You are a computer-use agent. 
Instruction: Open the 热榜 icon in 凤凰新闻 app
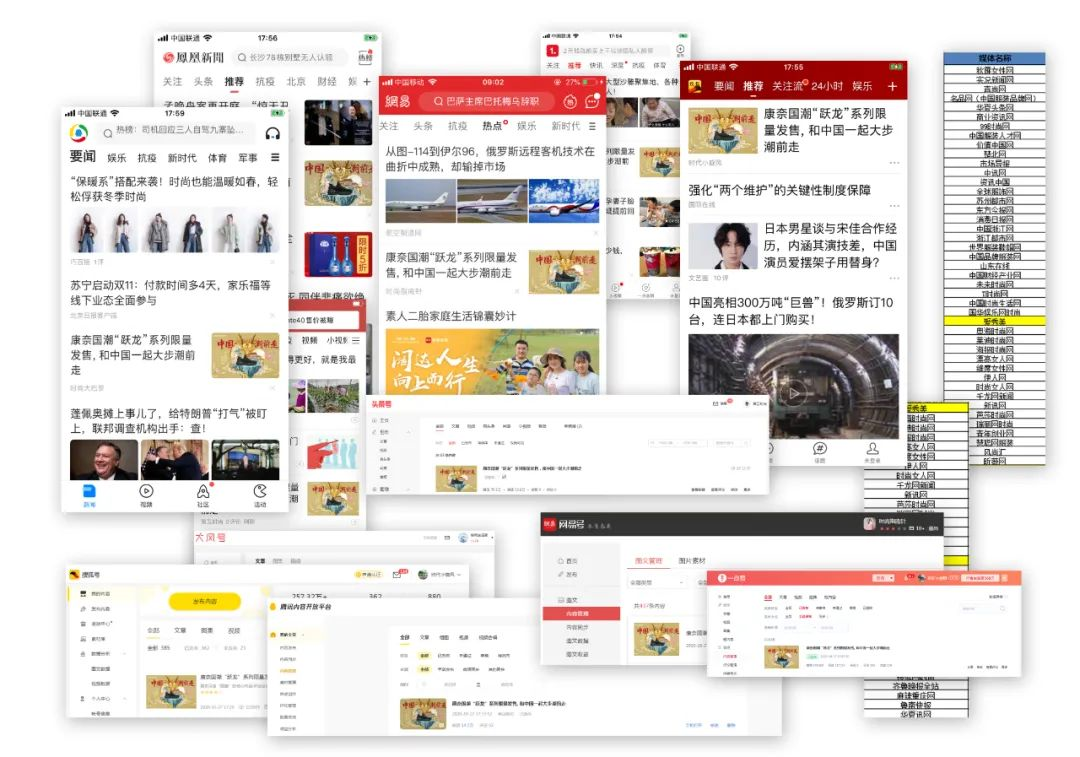[x=365, y=57]
